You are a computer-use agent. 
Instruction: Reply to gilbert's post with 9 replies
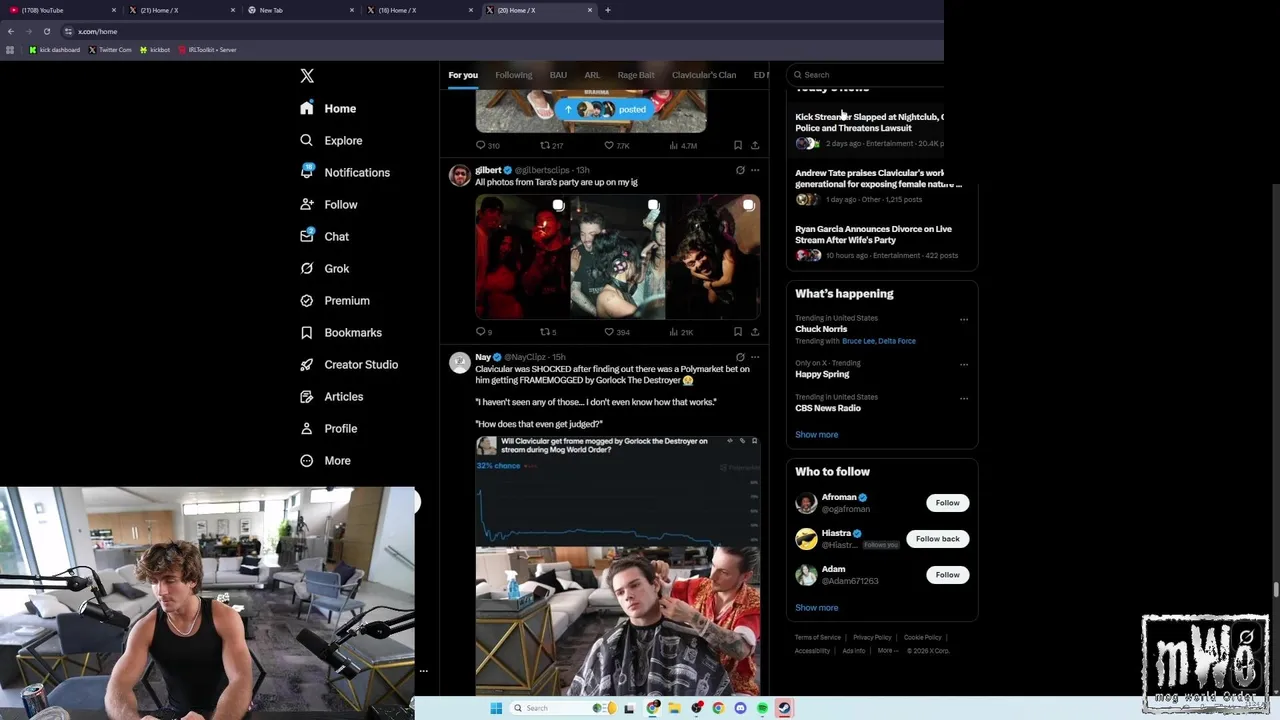click(484, 332)
